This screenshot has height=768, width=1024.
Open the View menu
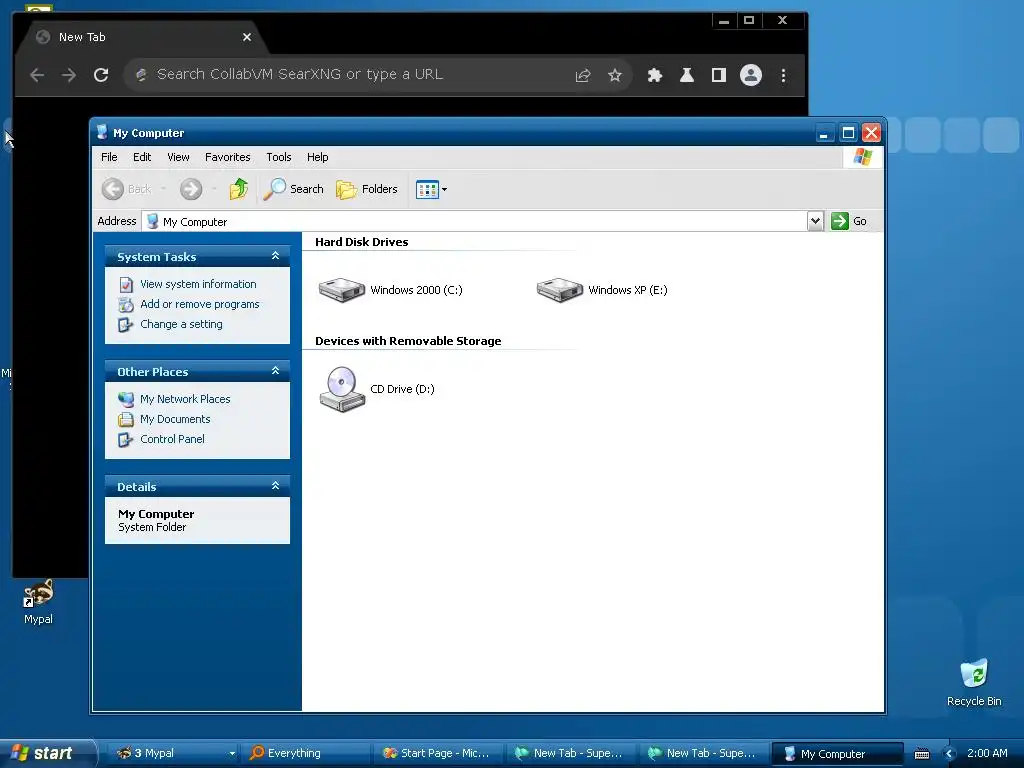point(178,157)
